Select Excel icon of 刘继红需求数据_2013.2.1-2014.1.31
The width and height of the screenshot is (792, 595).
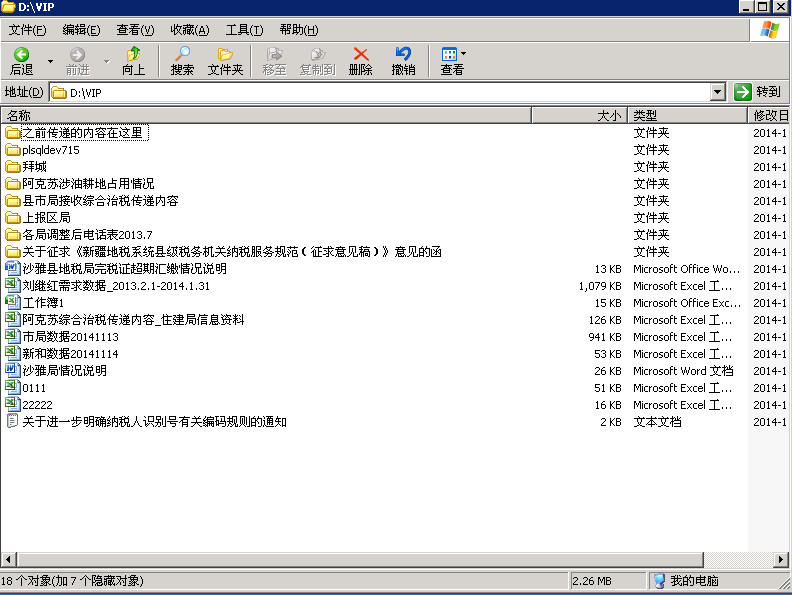tap(12, 285)
